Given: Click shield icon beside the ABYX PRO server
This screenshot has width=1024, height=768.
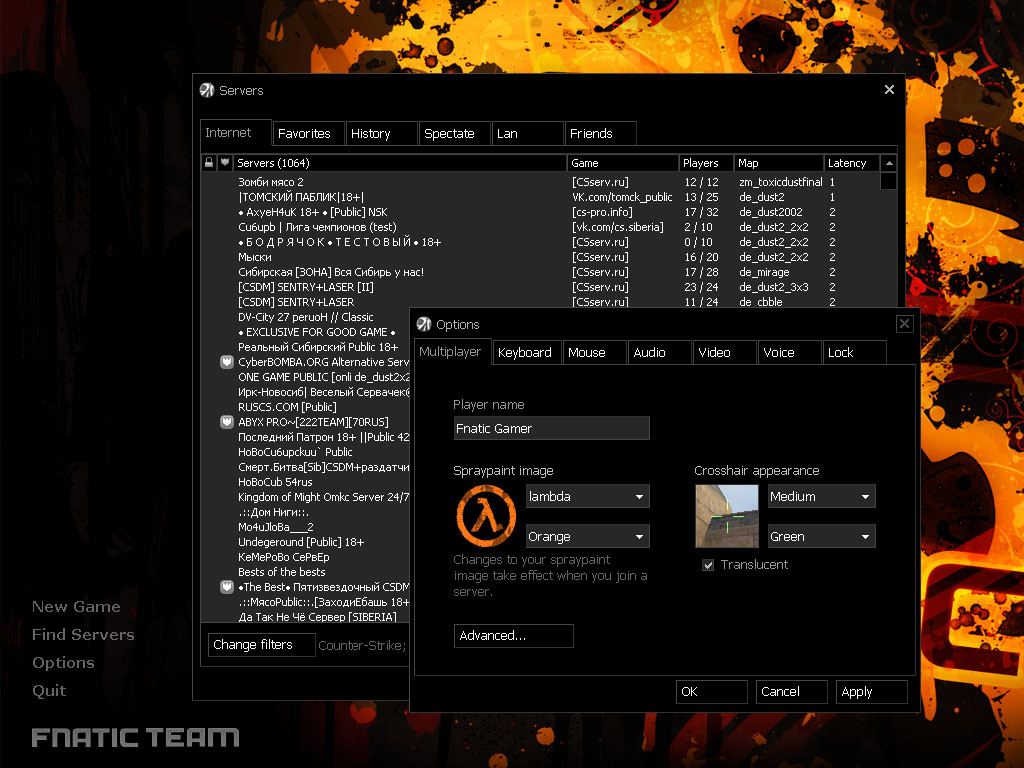Looking at the screenshot, I should click(x=227, y=422).
